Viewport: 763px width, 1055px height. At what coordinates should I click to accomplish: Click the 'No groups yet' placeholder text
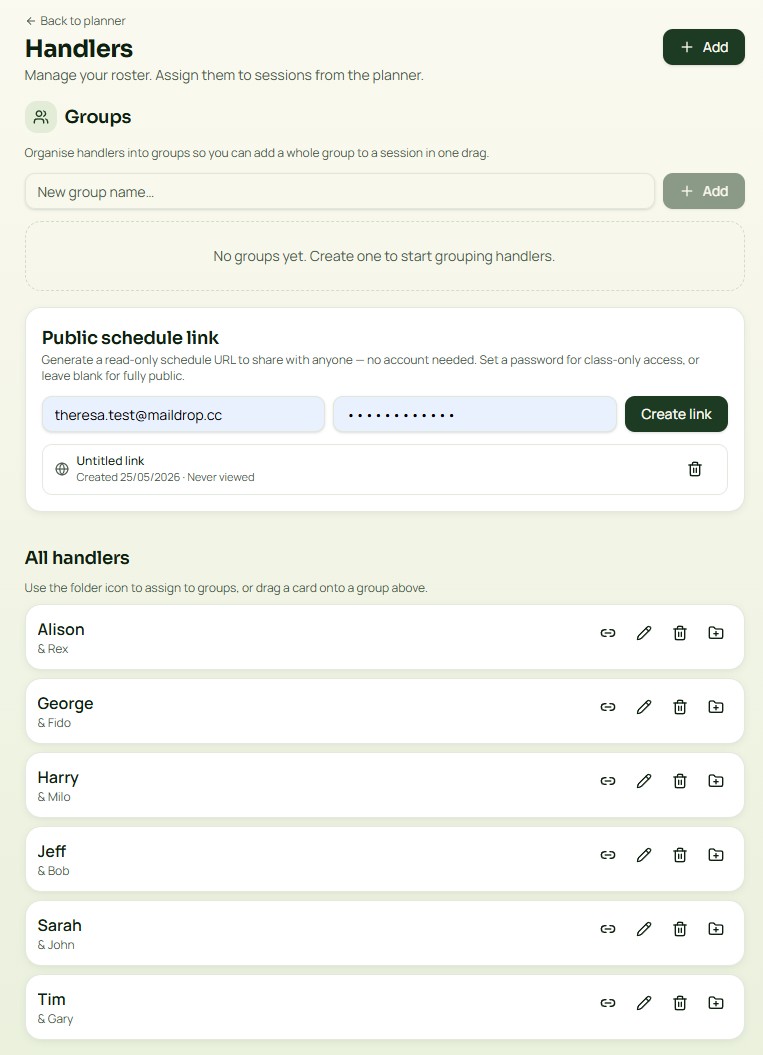384,256
